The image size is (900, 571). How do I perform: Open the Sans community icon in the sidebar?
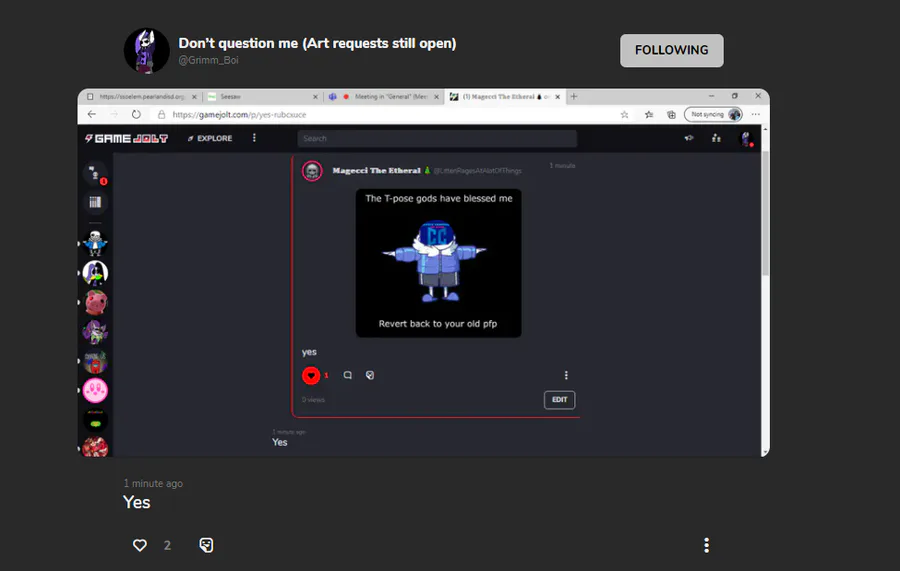[x=95, y=243]
